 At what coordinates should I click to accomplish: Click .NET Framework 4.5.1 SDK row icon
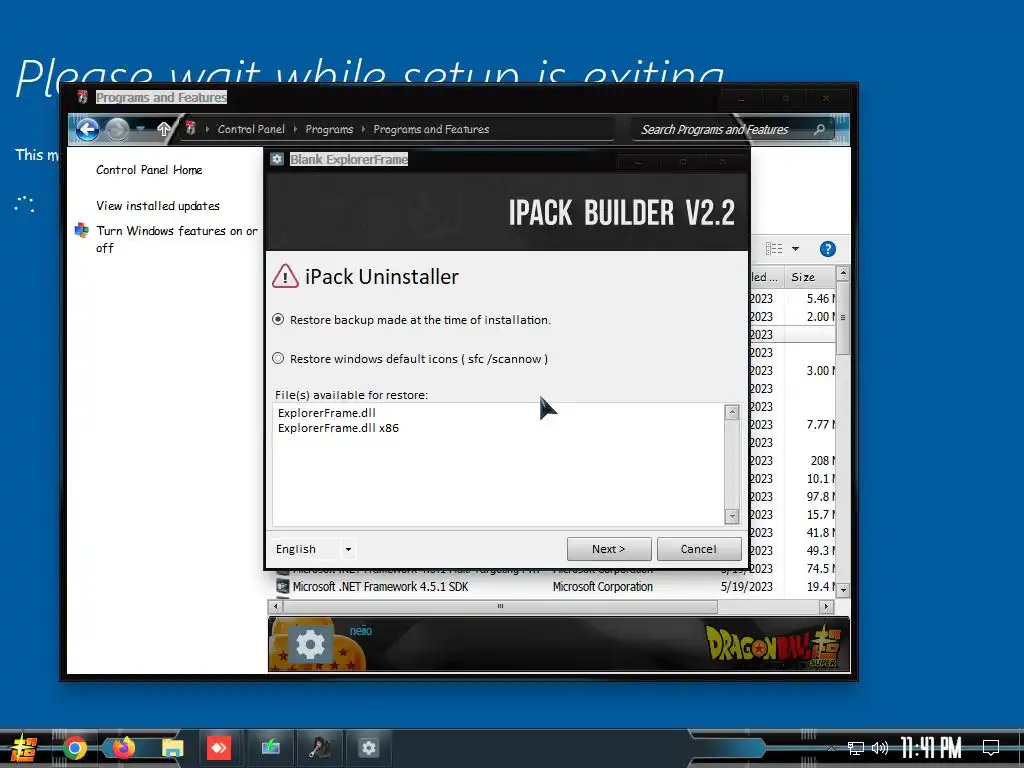tap(283, 586)
